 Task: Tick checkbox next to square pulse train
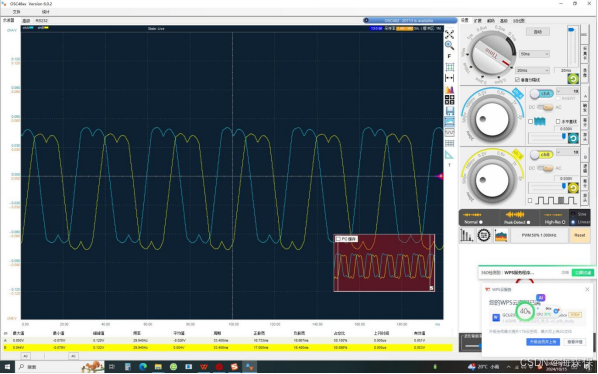[530, 201]
